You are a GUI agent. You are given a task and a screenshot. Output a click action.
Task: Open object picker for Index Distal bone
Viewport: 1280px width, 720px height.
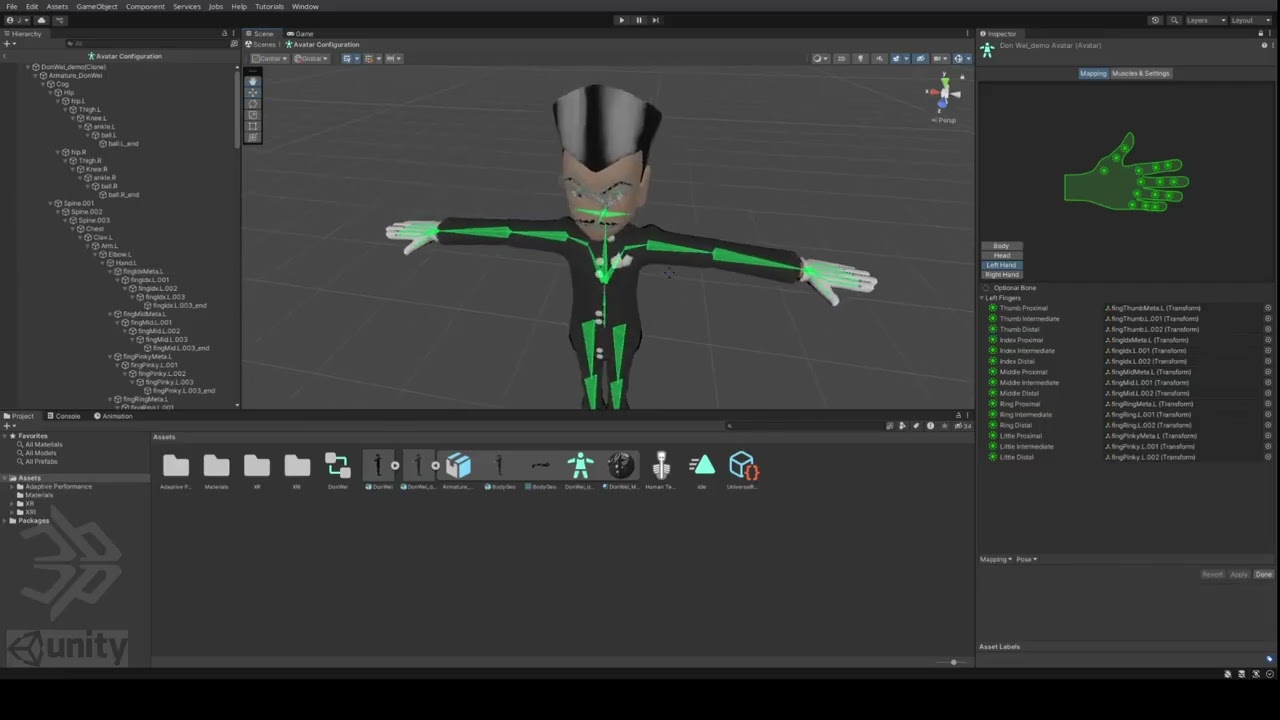1268,361
